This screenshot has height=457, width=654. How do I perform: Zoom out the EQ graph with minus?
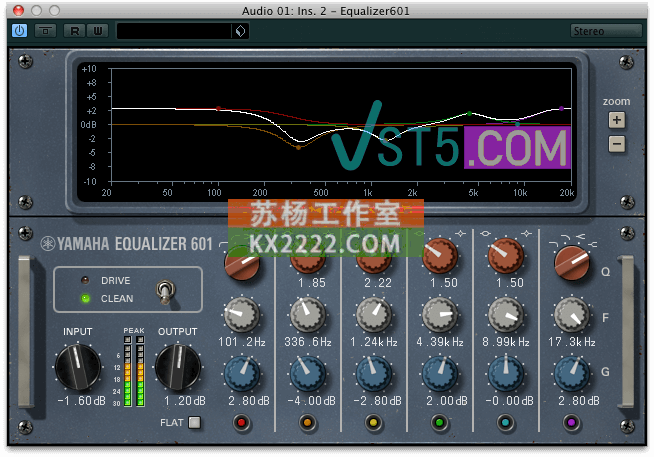[617, 144]
